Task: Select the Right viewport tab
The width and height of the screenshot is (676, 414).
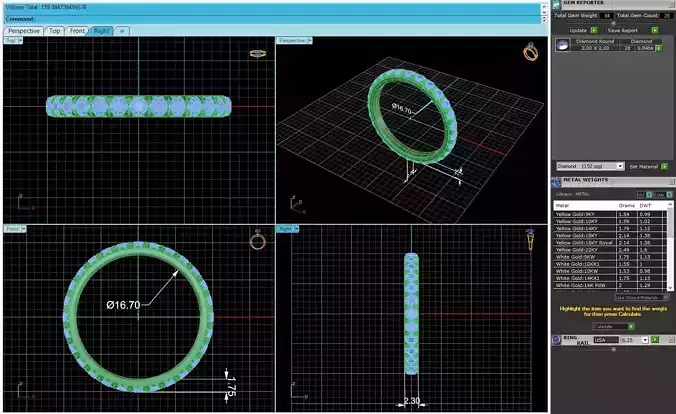Action: tap(101, 31)
